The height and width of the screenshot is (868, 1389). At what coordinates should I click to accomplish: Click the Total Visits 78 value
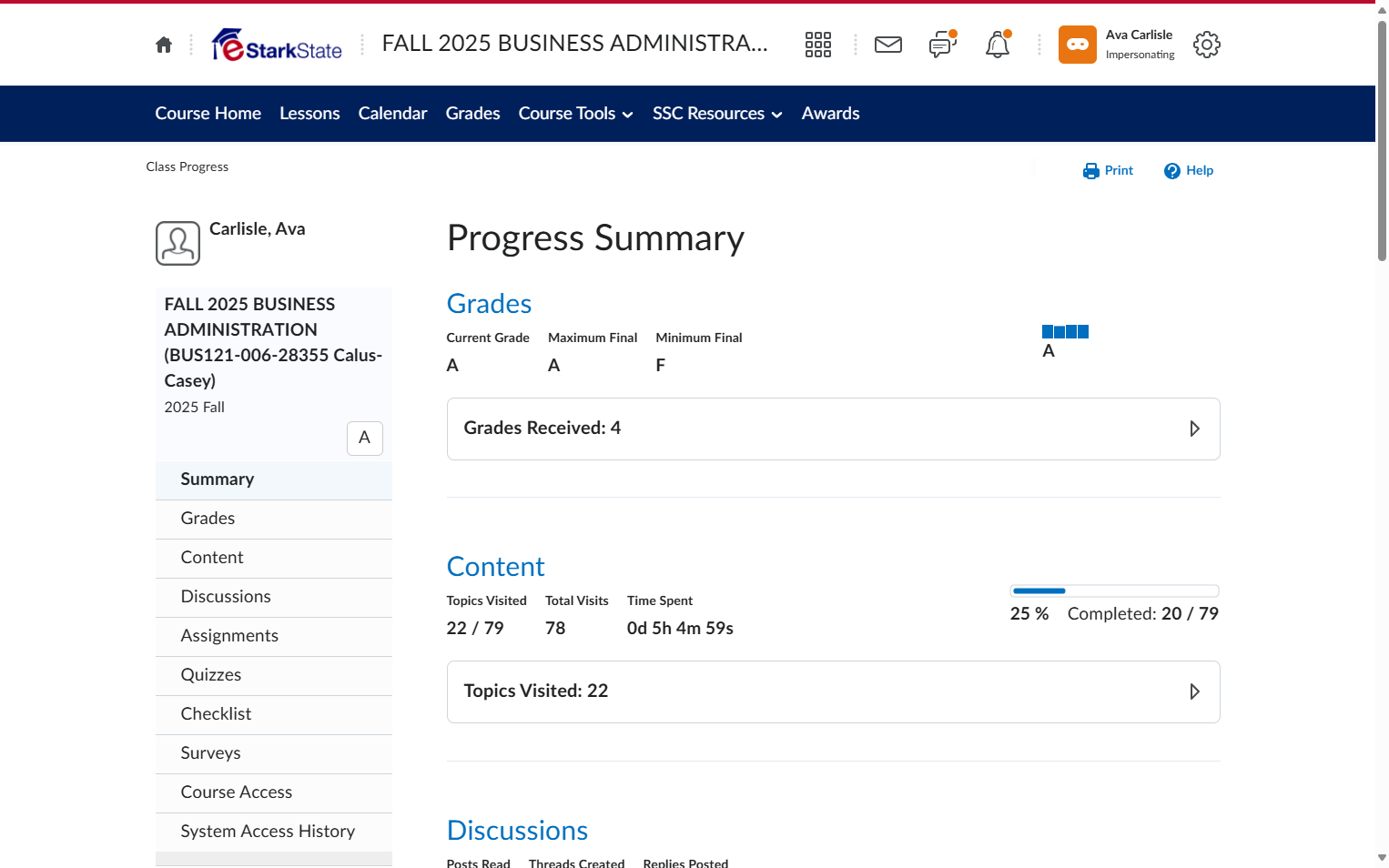pyautogui.click(x=555, y=629)
